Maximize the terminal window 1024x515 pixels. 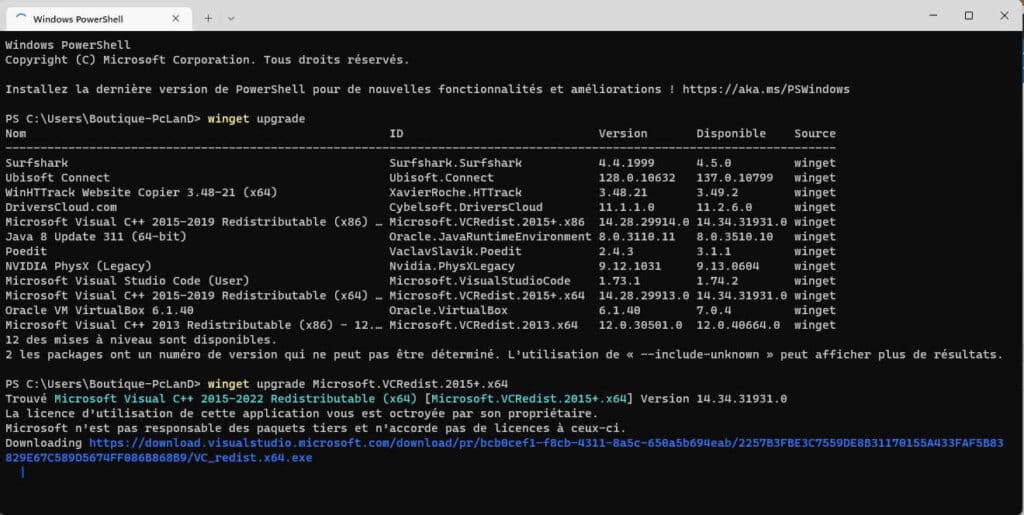[968, 16]
